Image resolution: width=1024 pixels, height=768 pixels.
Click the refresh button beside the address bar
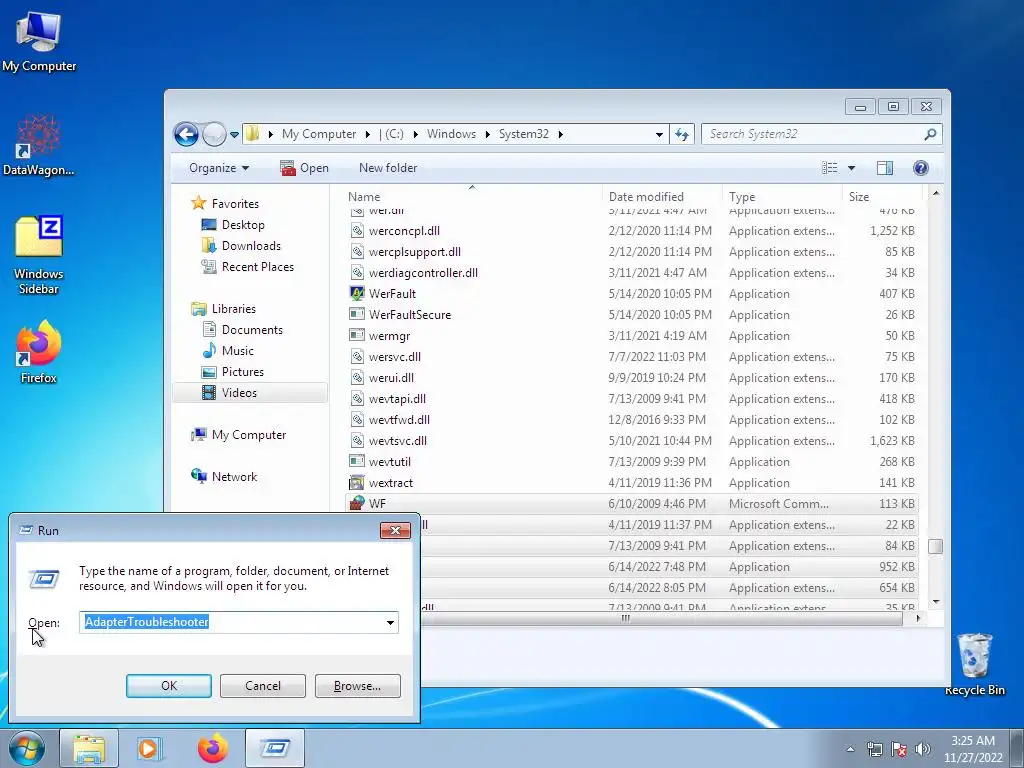[x=682, y=134]
